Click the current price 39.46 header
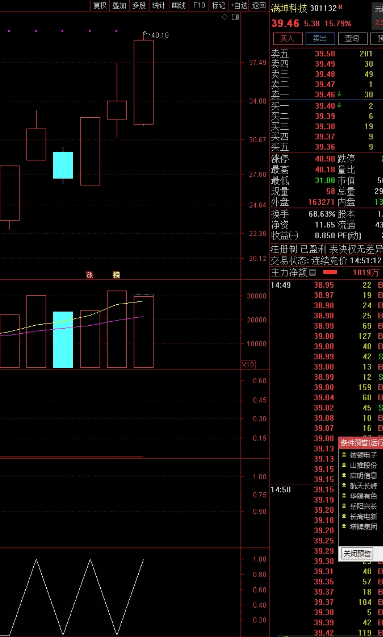This screenshot has width=383, height=637. click(285, 24)
